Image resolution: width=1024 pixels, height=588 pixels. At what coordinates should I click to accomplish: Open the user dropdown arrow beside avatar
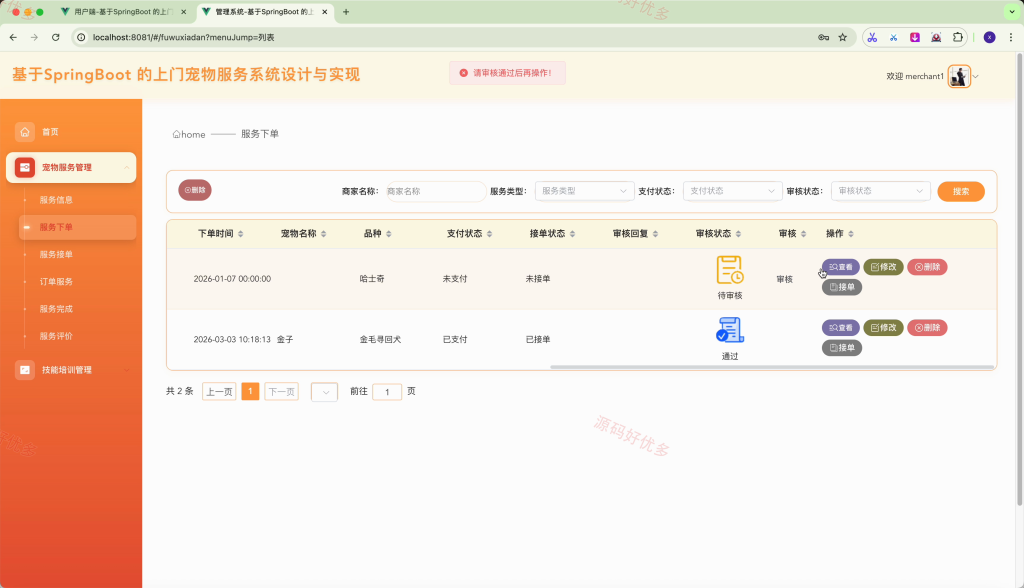coord(976,76)
